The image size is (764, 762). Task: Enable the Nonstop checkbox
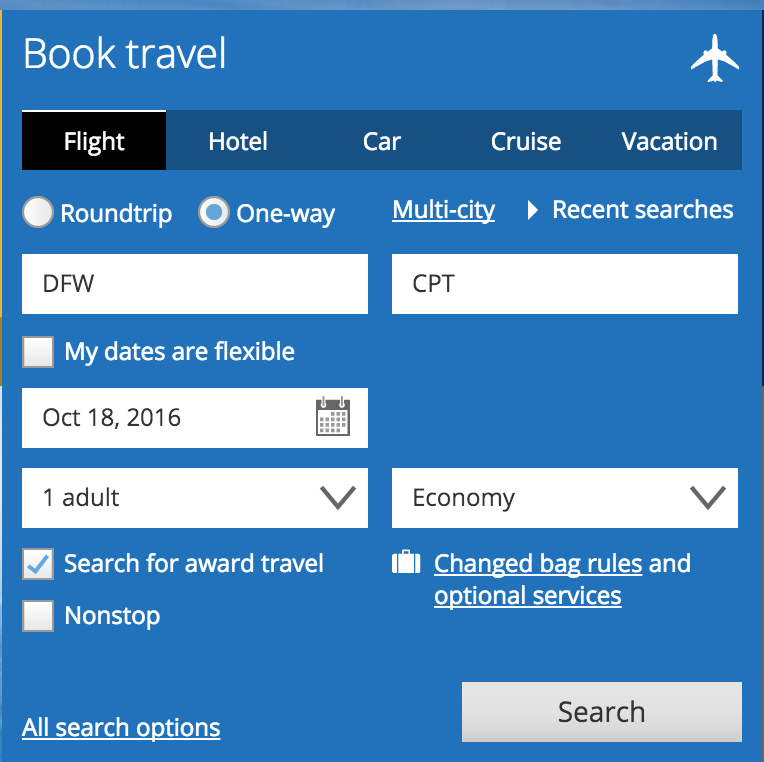[38, 616]
